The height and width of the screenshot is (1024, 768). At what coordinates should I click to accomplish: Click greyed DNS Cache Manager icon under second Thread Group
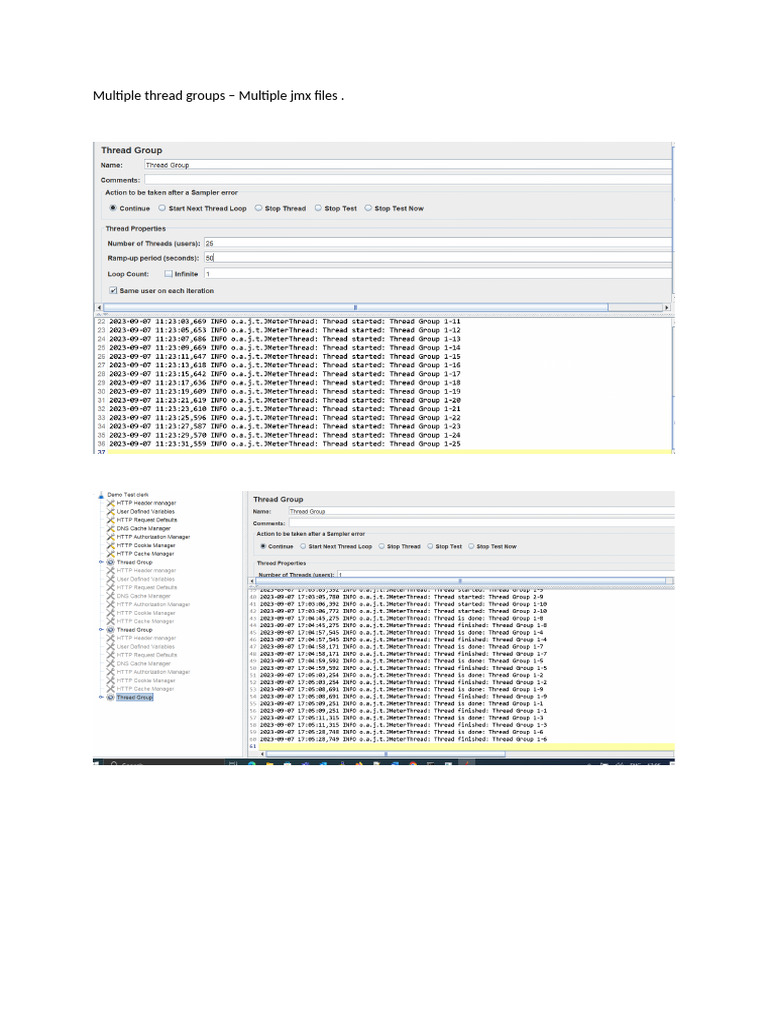point(110,664)
